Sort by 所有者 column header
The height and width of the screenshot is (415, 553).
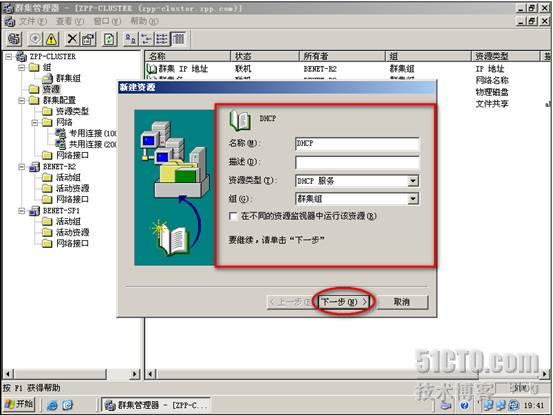click(343, 56)
